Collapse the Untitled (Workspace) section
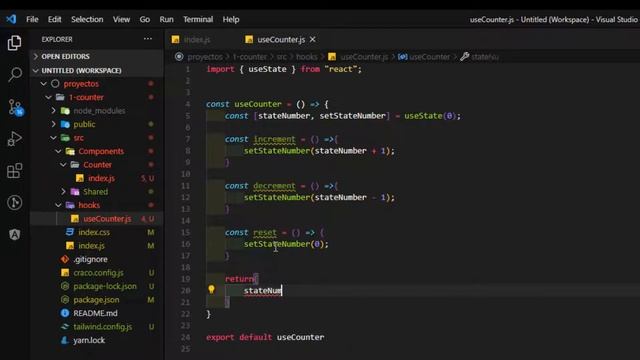This screenshot has width=640, height=360. coord(36,71)
